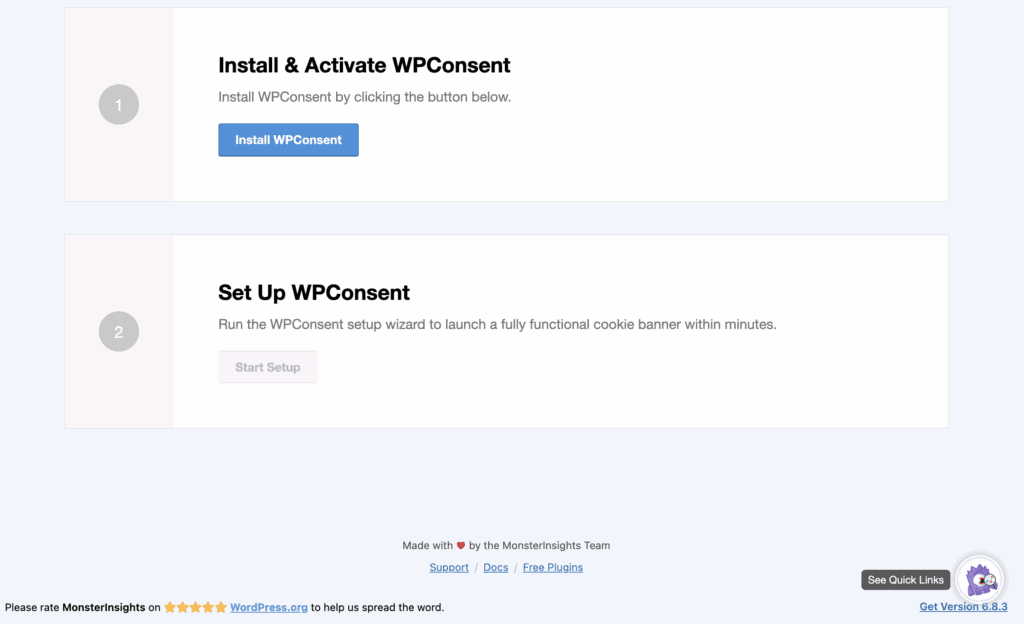Open the Docs link in footer
1024x624 pixels.
[496, 567]
